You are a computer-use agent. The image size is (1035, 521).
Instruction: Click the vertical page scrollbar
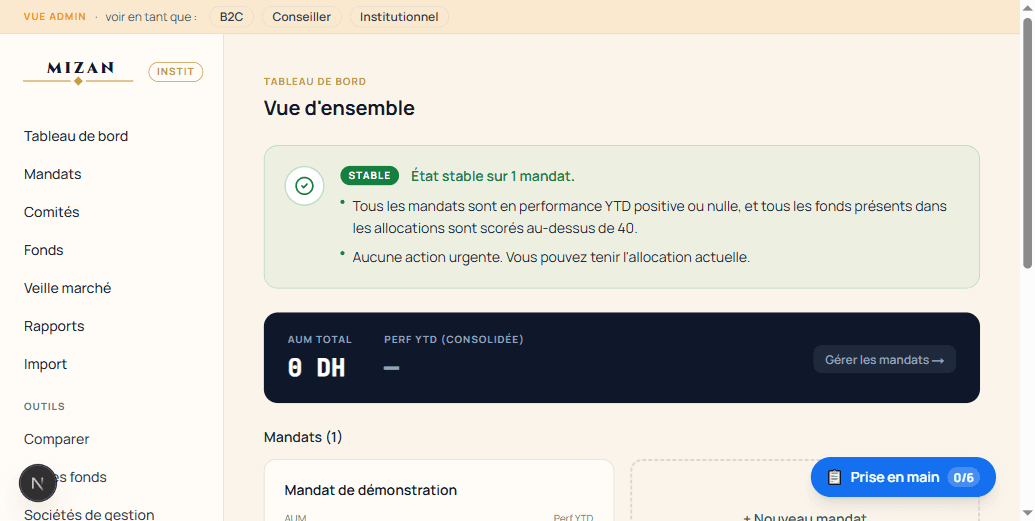(1027, 143)
